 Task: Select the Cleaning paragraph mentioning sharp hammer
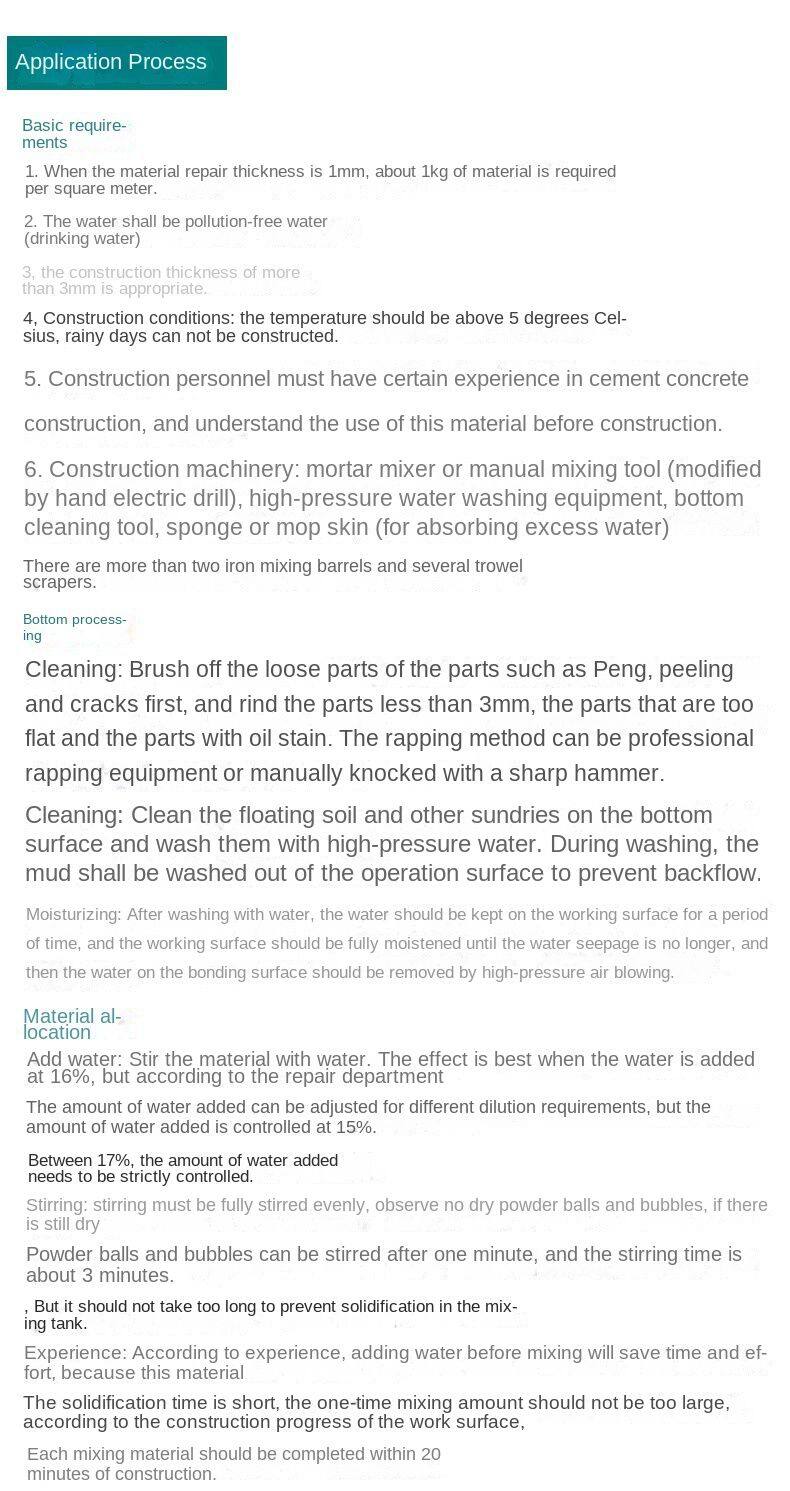click(389, 721)
